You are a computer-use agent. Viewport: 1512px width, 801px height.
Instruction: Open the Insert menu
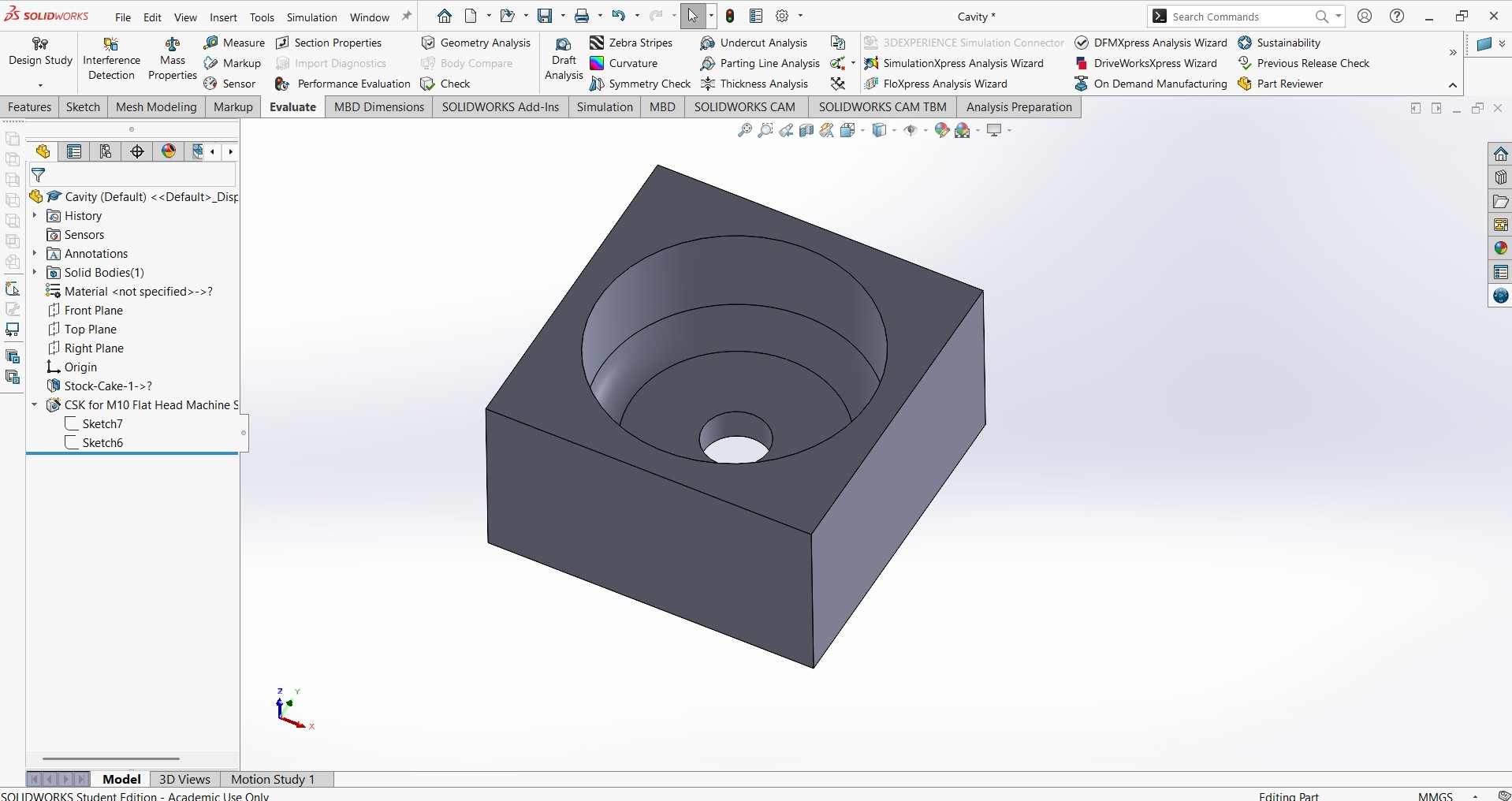(x=223, y=17)
